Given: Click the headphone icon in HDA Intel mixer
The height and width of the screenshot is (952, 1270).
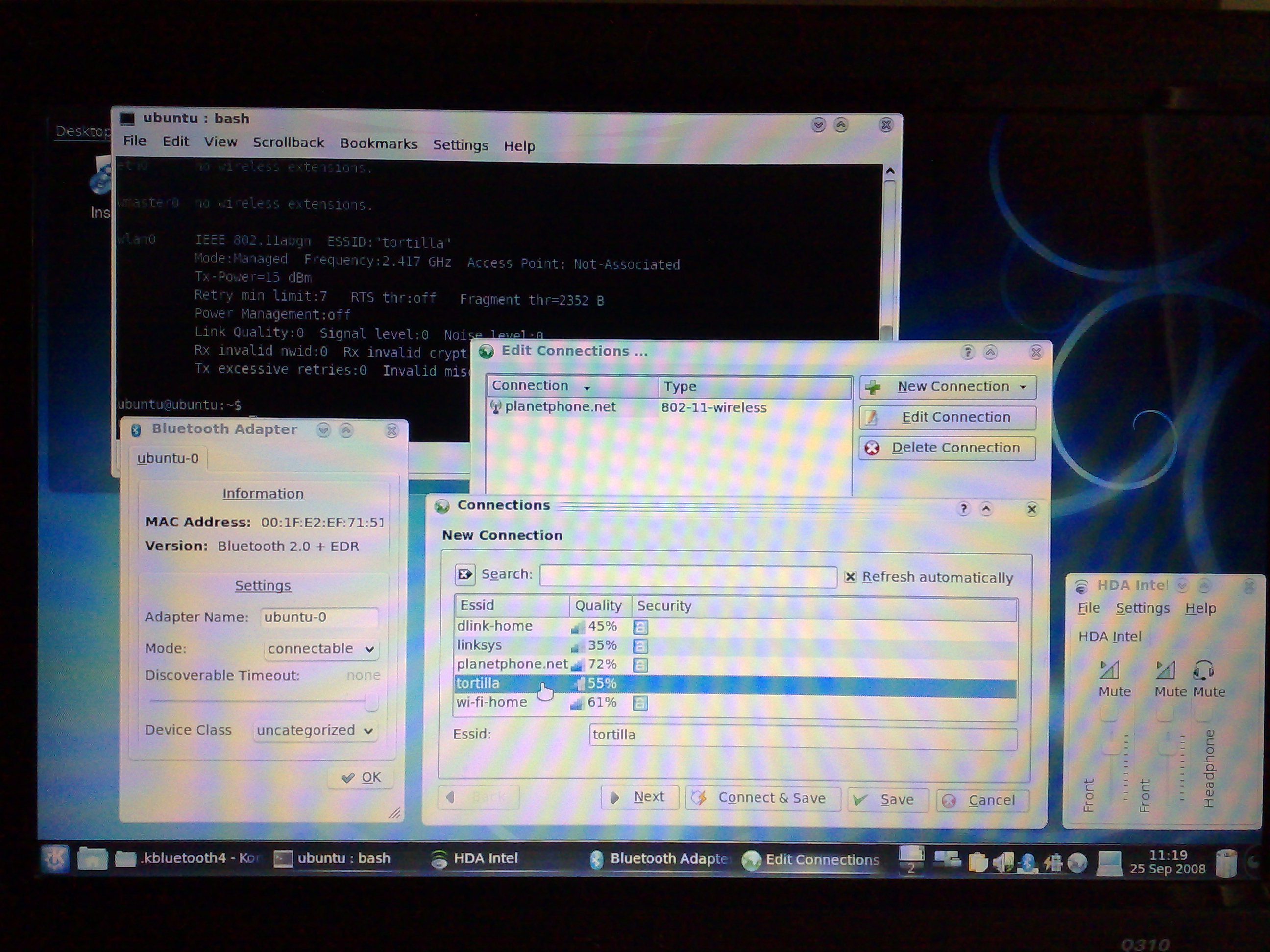Looking at the screenshot, I should tap(1203, 669).
